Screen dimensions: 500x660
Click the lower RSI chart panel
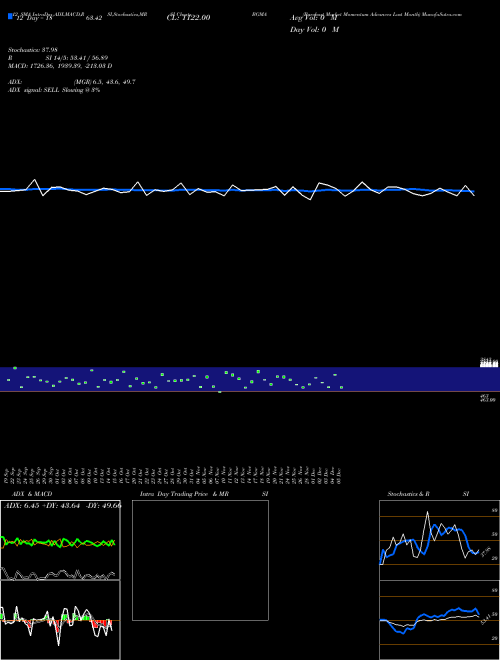439,620
